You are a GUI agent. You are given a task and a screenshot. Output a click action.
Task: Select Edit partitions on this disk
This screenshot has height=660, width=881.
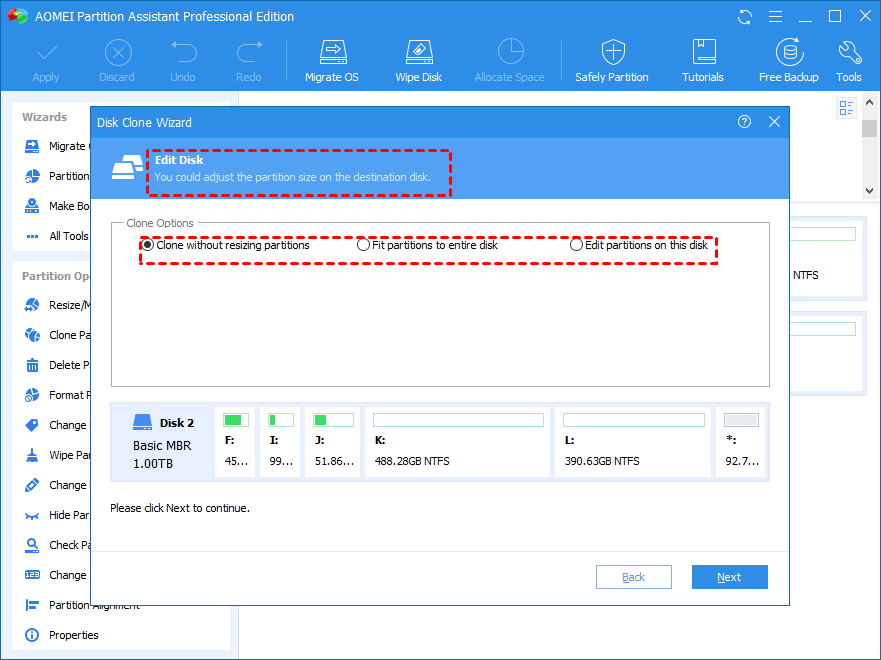click(x=577, y=245)
